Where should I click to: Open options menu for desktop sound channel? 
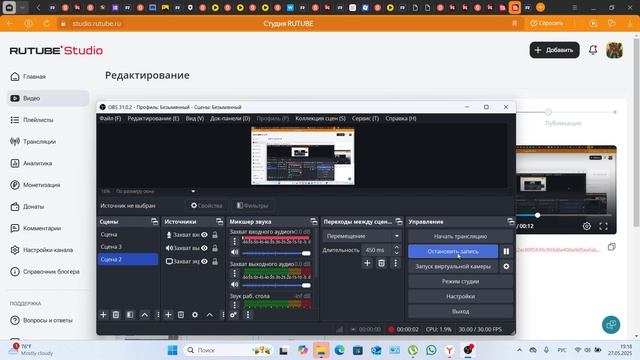tap(235, 304)
